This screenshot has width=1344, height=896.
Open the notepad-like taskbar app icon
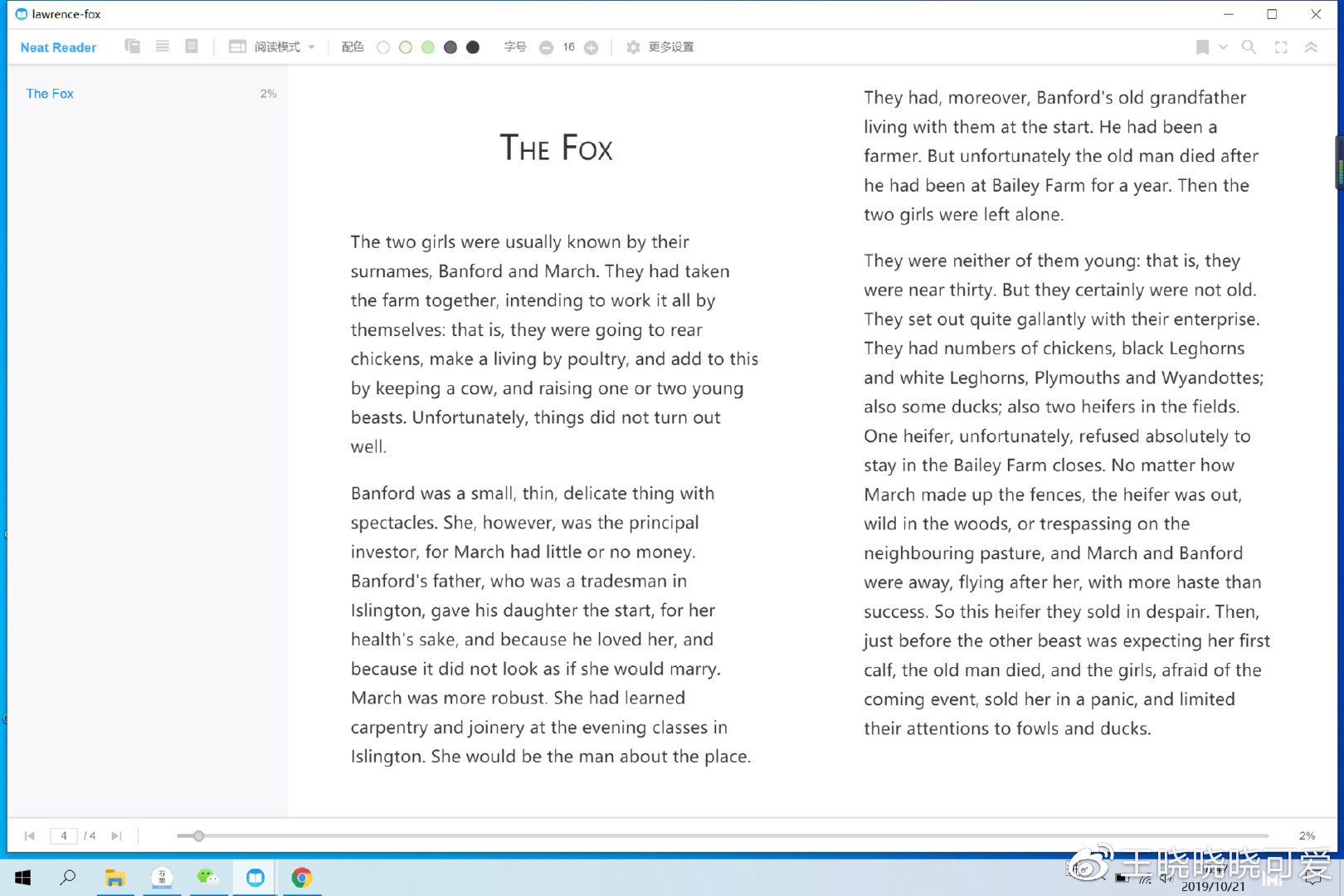pos(162,877)
